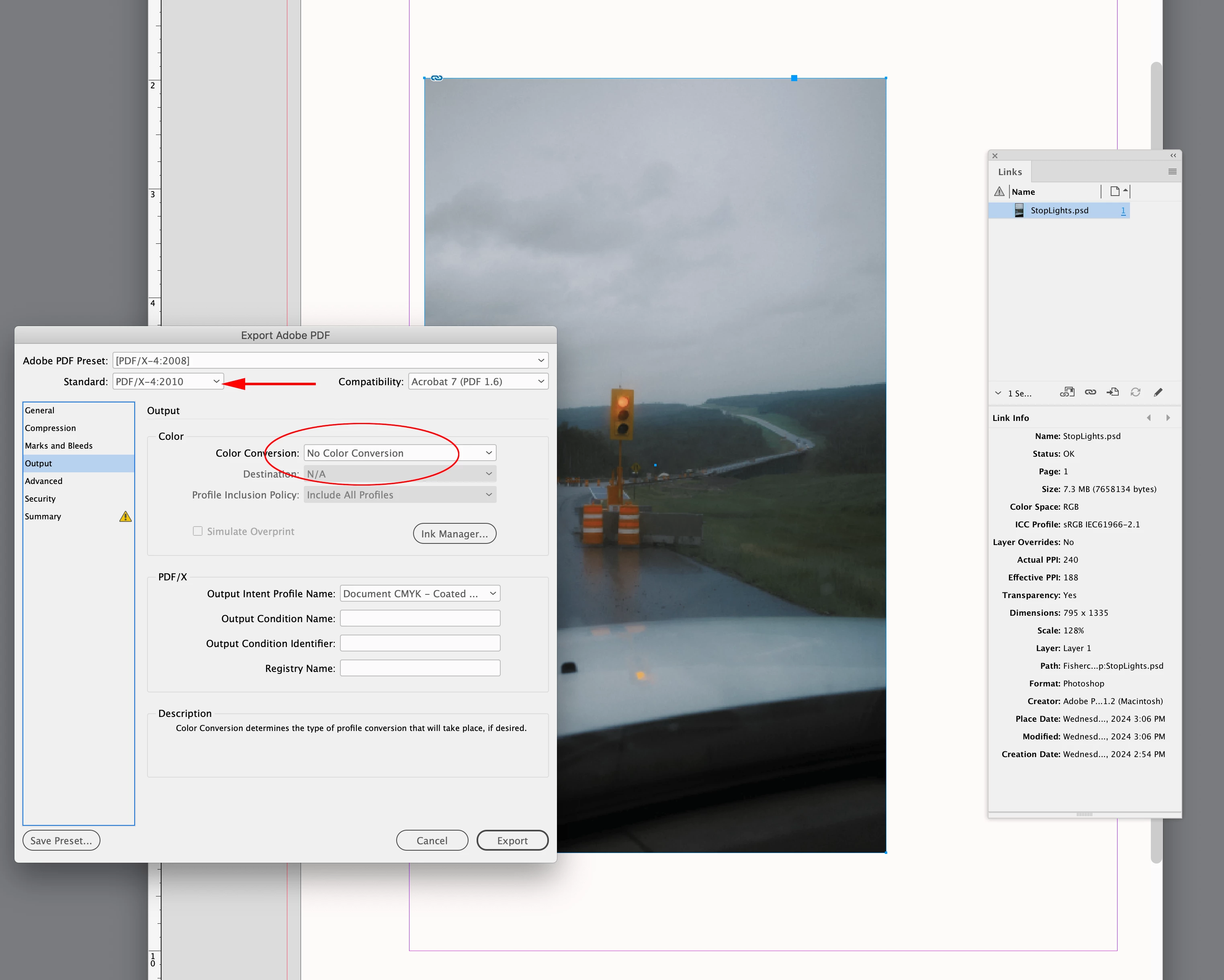
Task: Open the Links panel hamburger menu
Action: click(x=1172, y=171)
